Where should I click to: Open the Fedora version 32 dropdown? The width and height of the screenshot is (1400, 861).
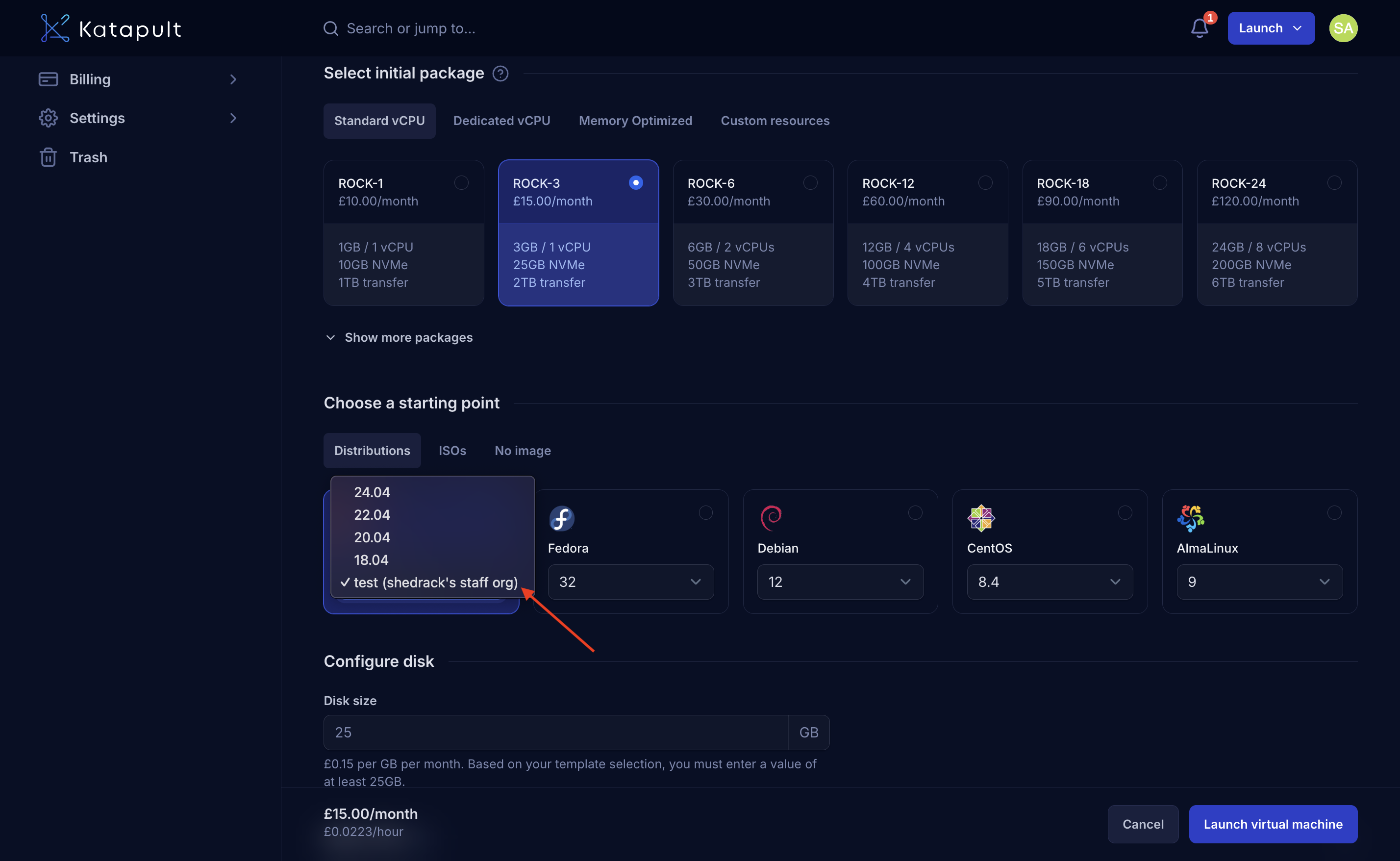pos(630,582)
